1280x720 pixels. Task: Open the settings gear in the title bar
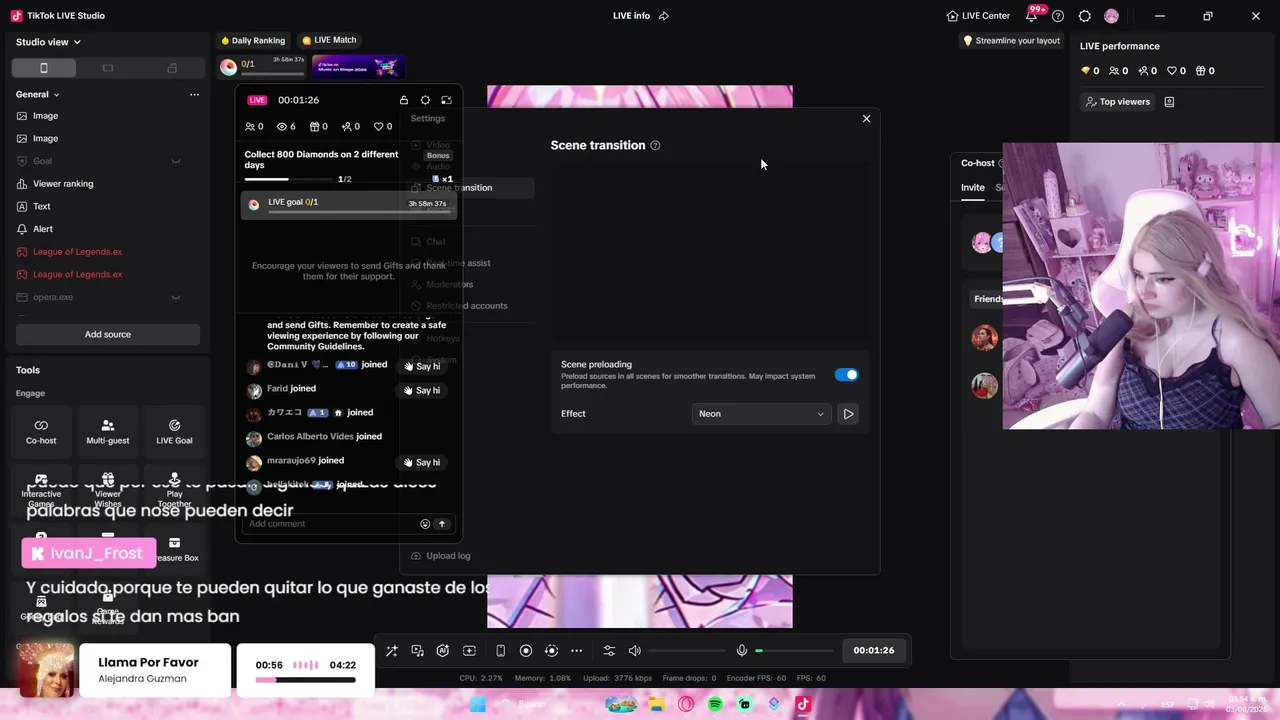[x=1085, y=16]
